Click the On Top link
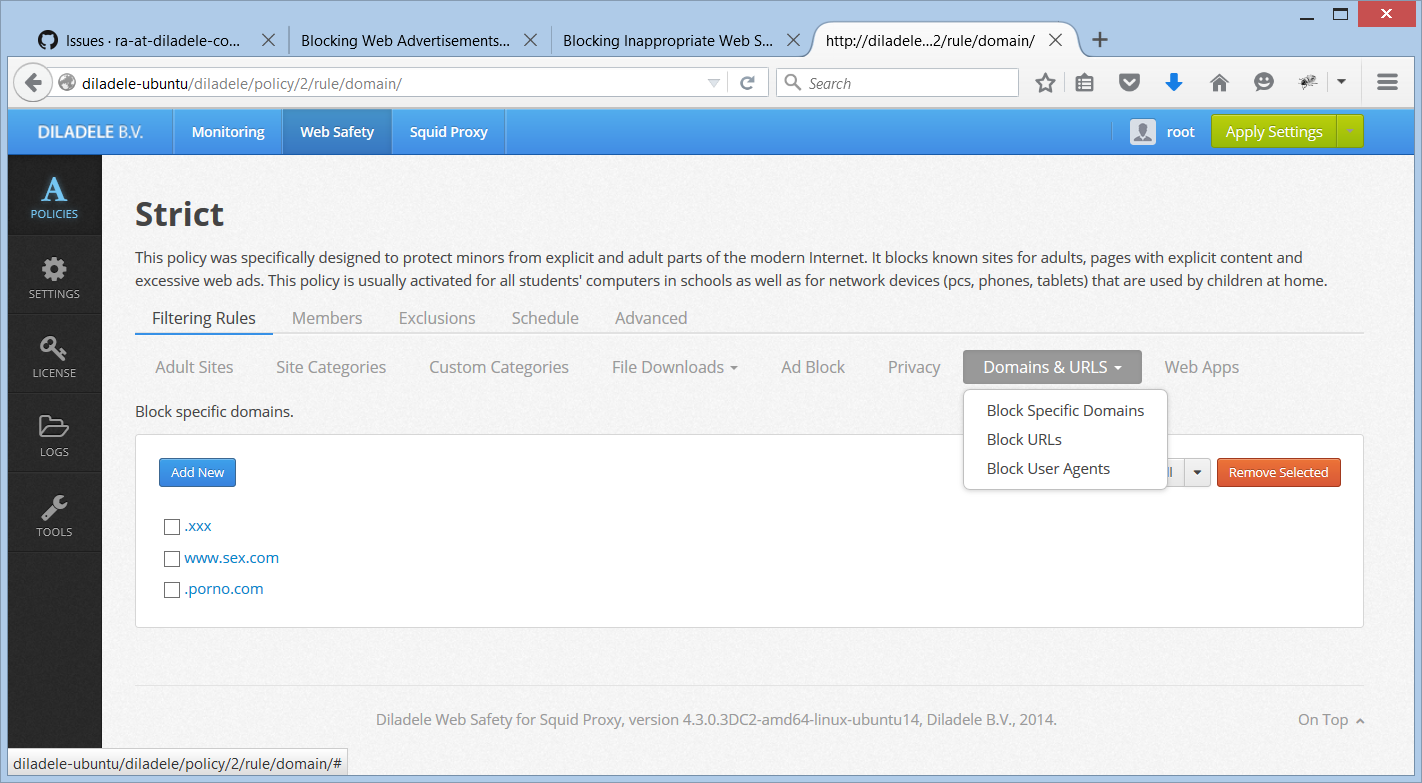Screen dimensions: 1422x783 pyautogui.click(x=1331, y=720)
